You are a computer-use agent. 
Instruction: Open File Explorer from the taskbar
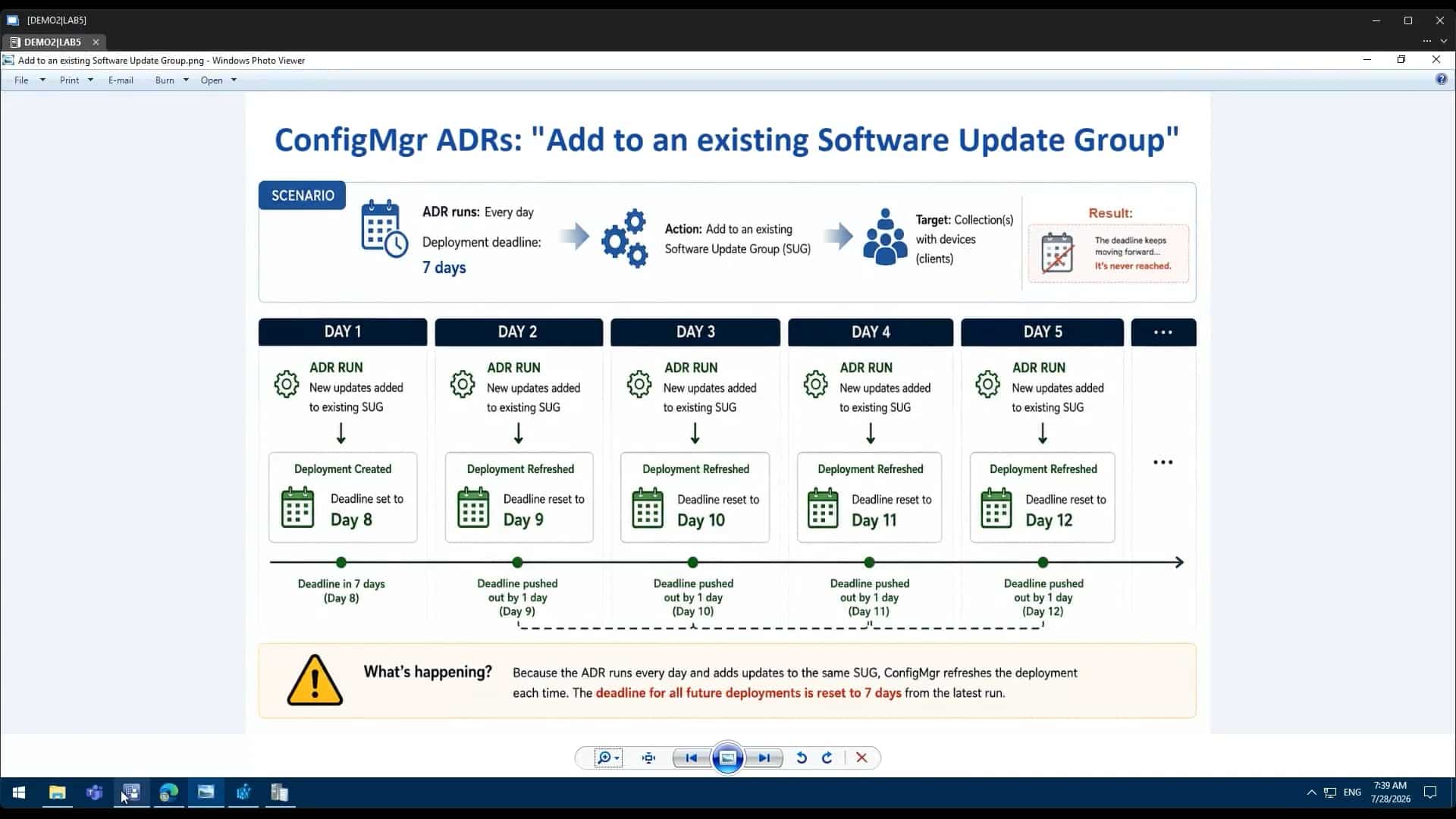57,792
